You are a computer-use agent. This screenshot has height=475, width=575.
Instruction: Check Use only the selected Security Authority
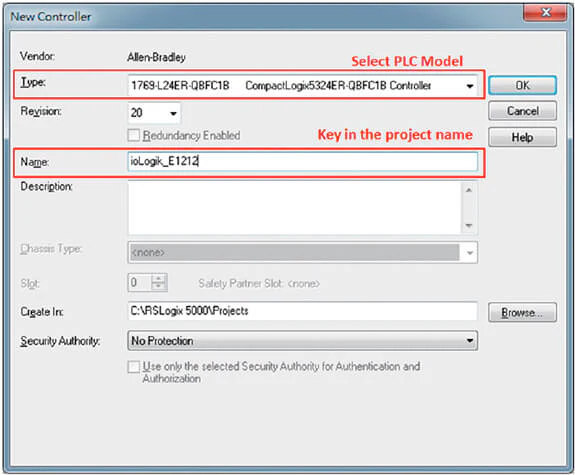click(x=133, y=366)
